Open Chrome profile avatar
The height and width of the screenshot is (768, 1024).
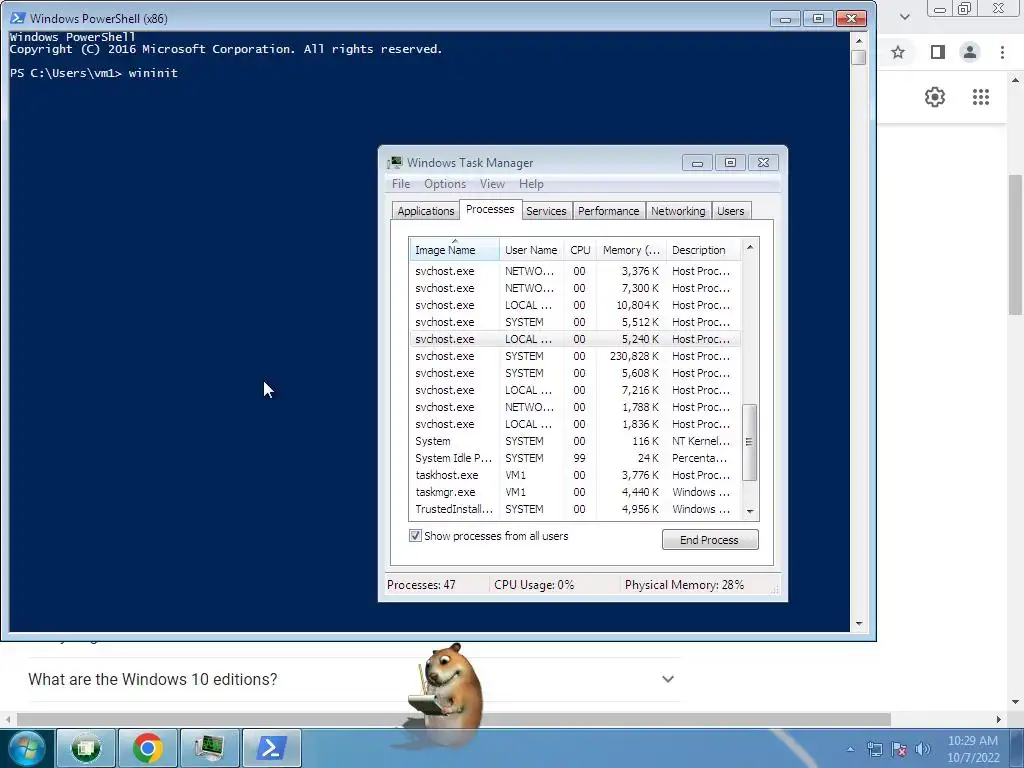point(970,52)
